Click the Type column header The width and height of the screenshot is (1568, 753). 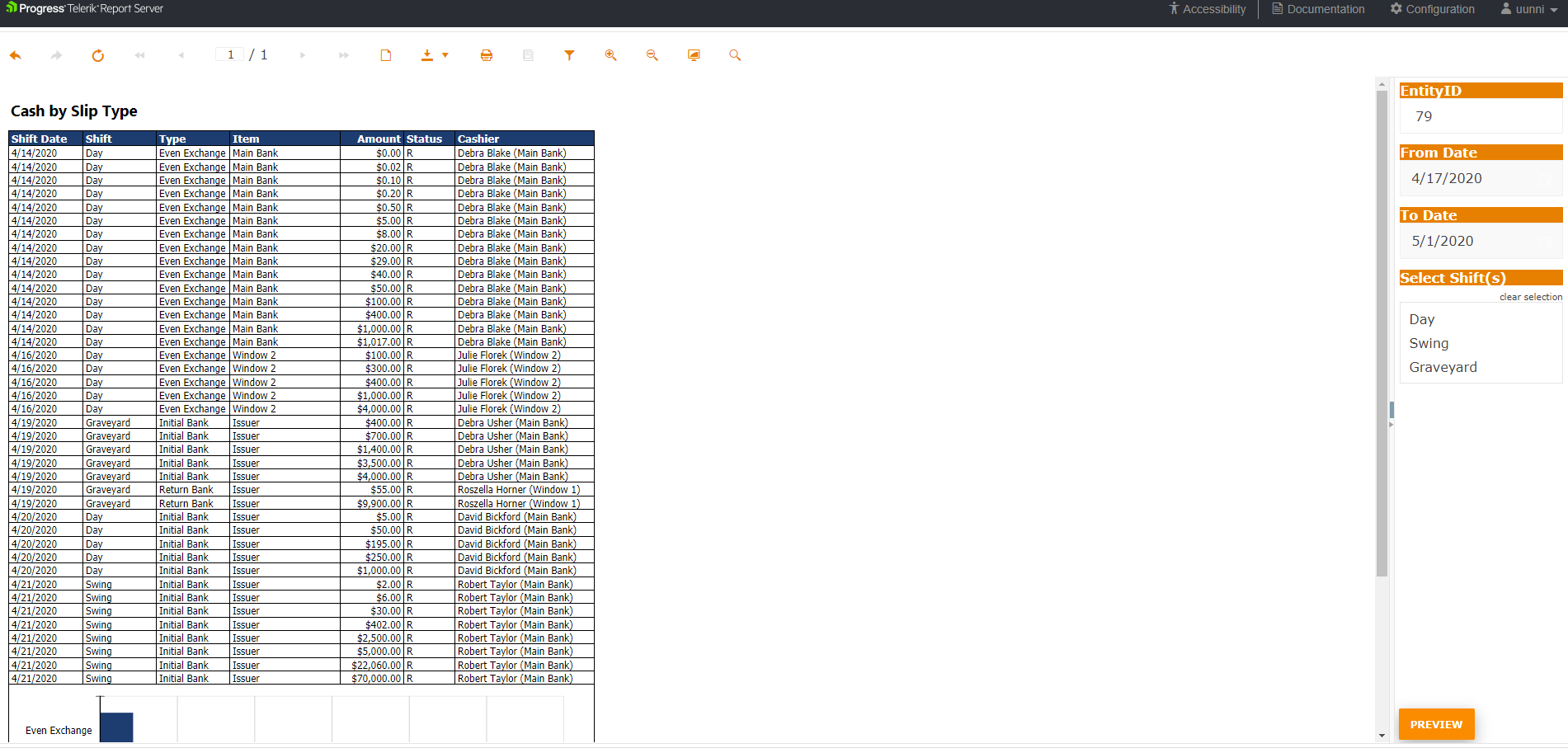tap(193, 139)
